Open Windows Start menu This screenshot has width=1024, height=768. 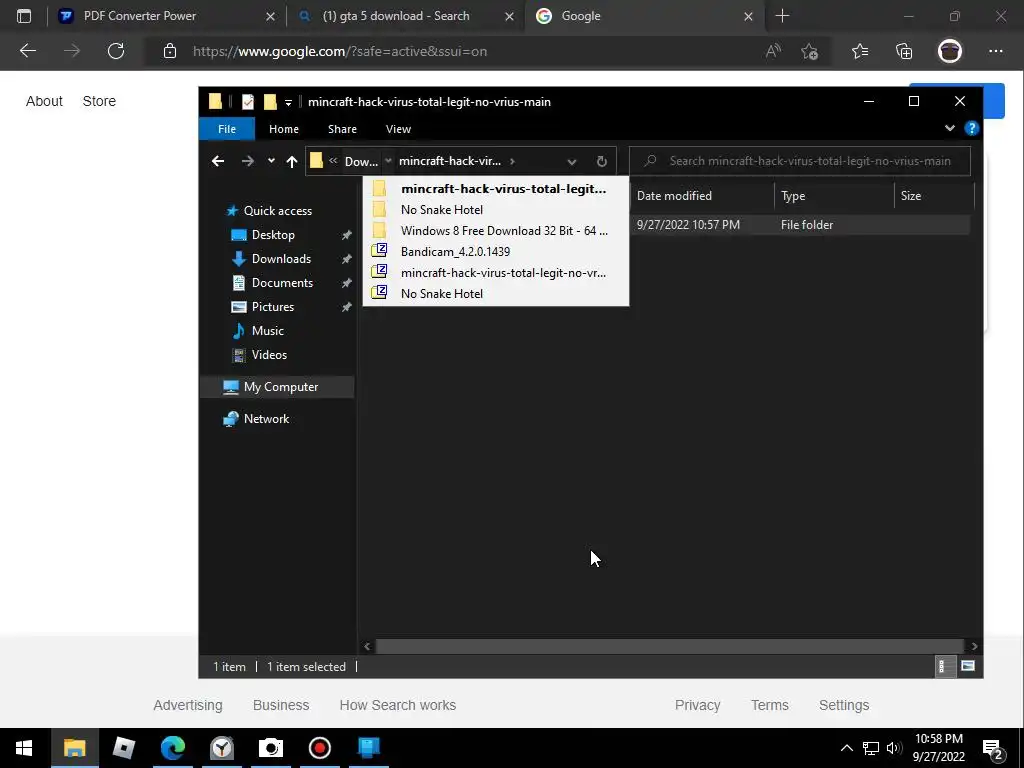tap(24, 748)
